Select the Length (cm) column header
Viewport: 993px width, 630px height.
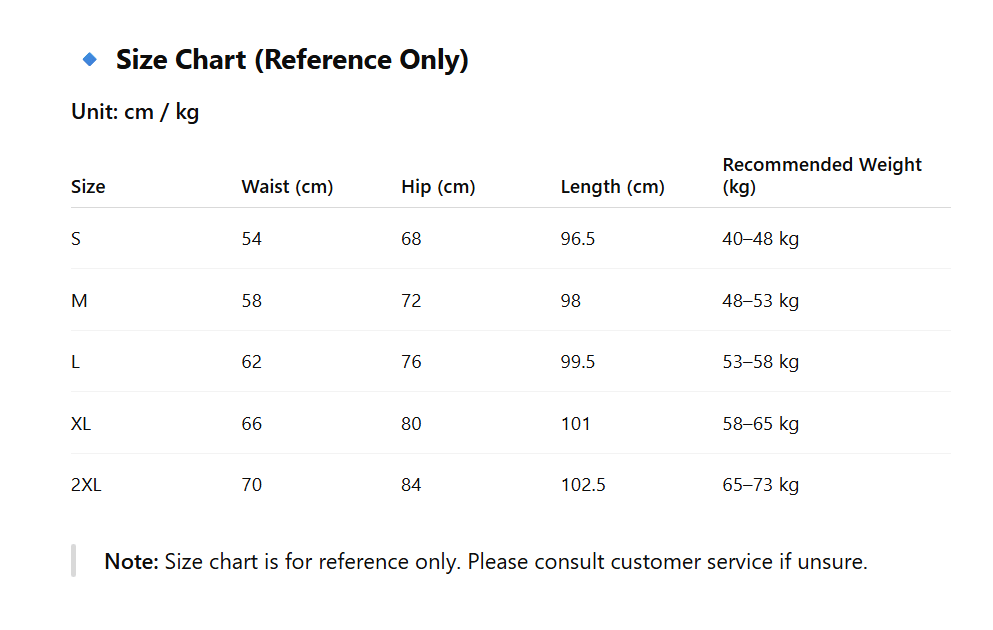coord(612,187)
